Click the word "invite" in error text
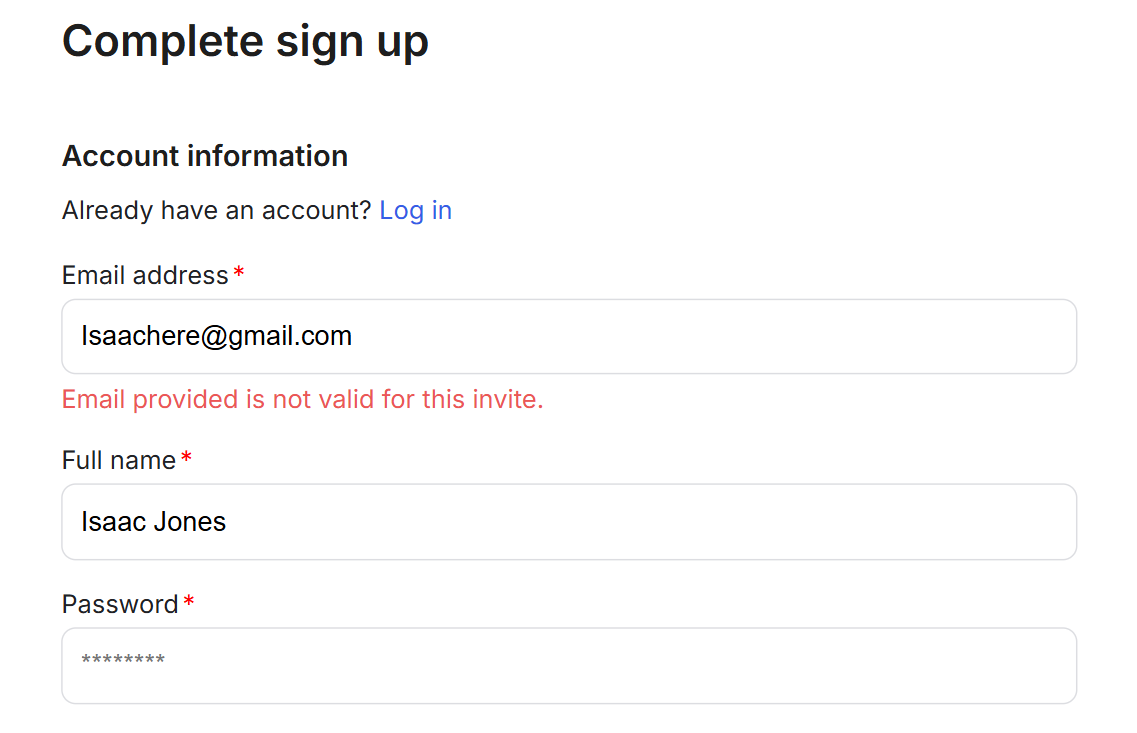This screenshot has height=733, width=1137. click(x=507, y=399)
